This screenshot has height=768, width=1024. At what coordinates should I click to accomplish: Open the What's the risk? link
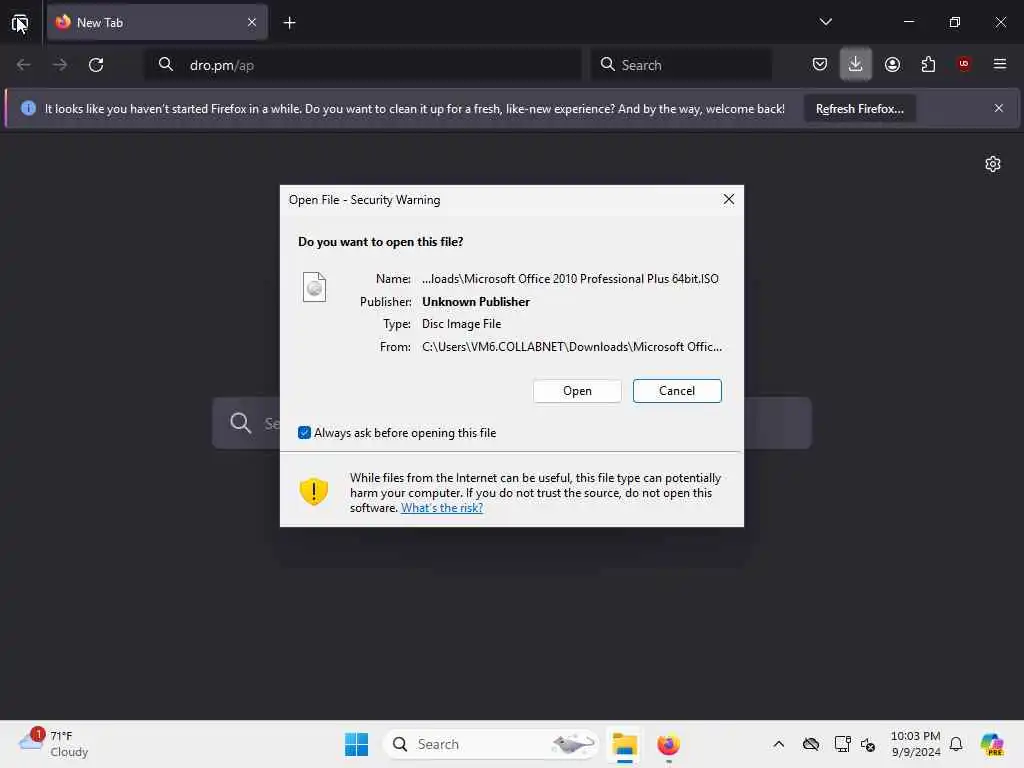click(441, 508)
